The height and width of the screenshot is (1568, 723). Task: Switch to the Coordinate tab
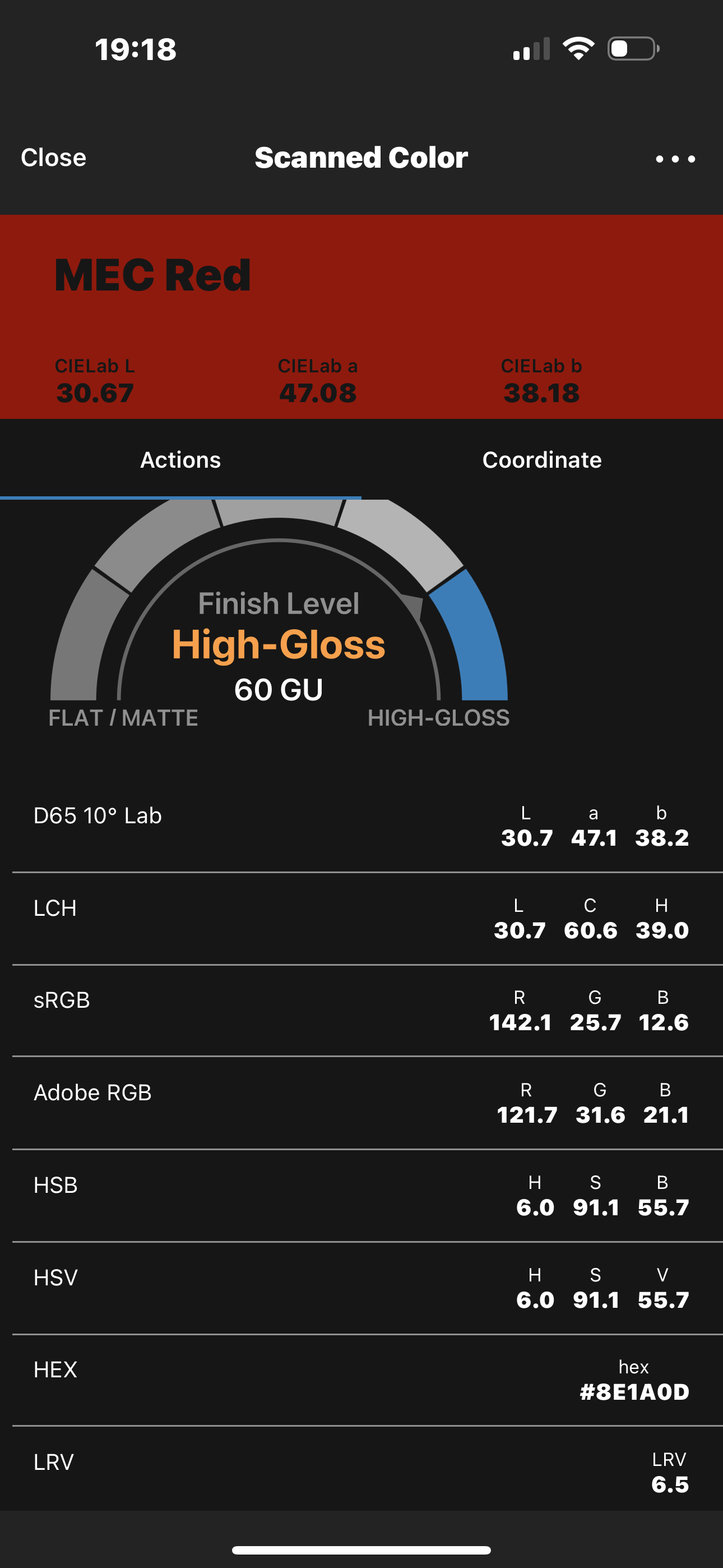[543, 459]
